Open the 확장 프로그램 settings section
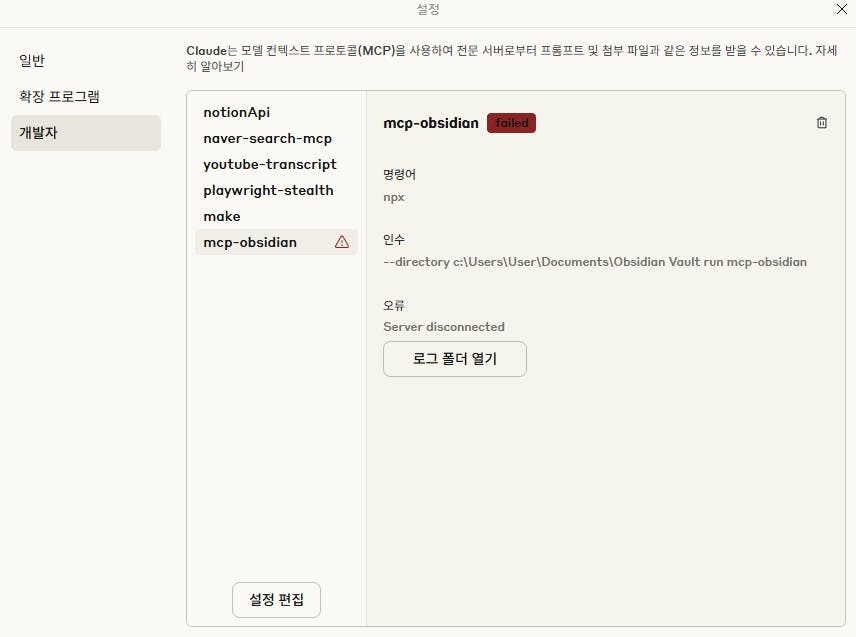The height and width of the screenshot is (637, 856). pyautogui.click(x=86, y=97)
